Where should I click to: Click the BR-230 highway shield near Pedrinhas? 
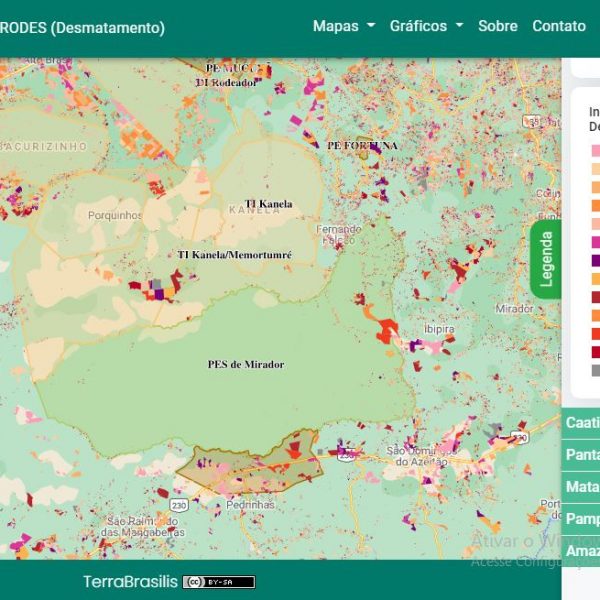point(177,502)
